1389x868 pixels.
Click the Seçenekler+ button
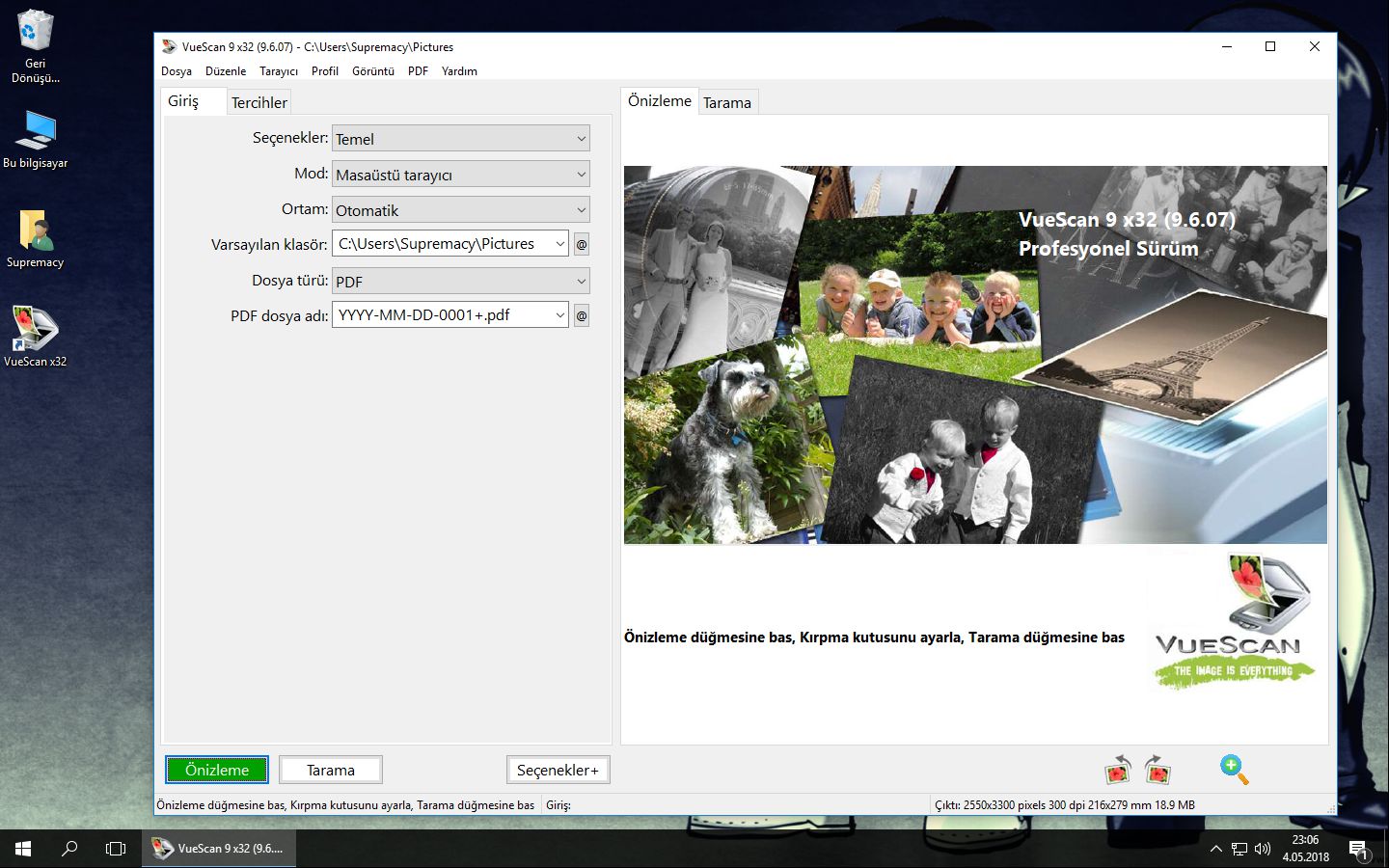558,770
